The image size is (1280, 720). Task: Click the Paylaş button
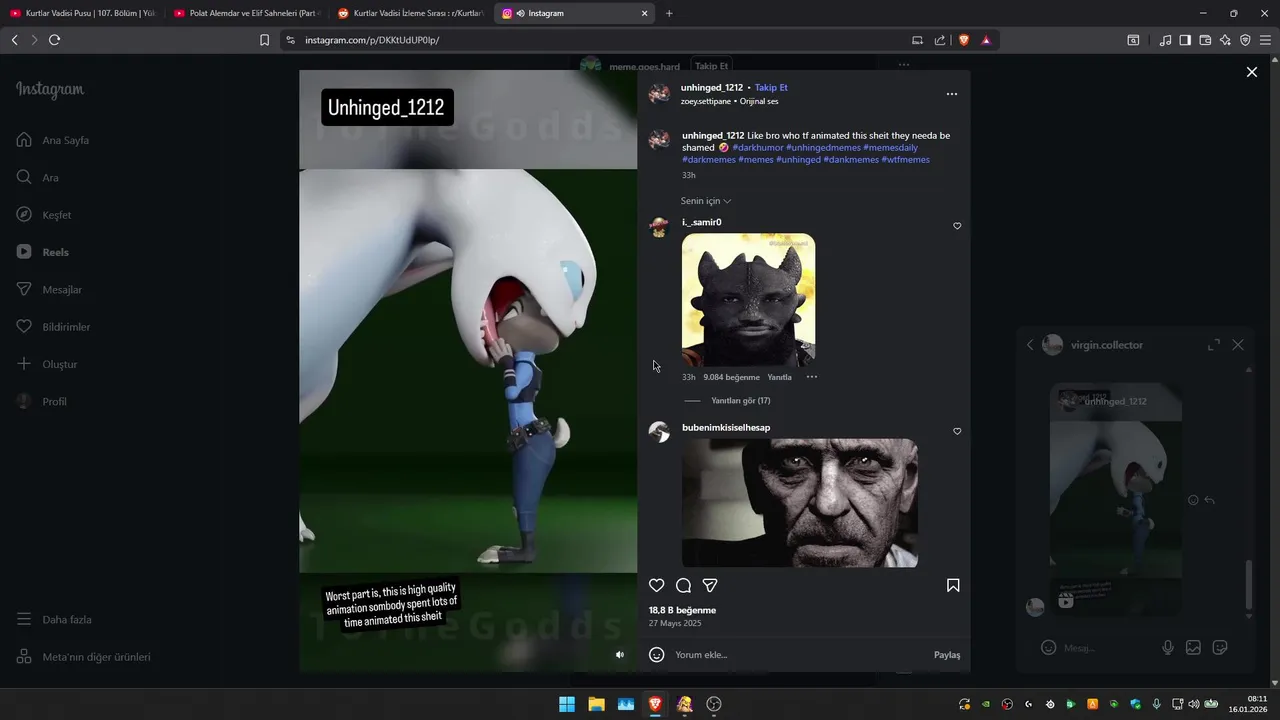click(947, 655)
